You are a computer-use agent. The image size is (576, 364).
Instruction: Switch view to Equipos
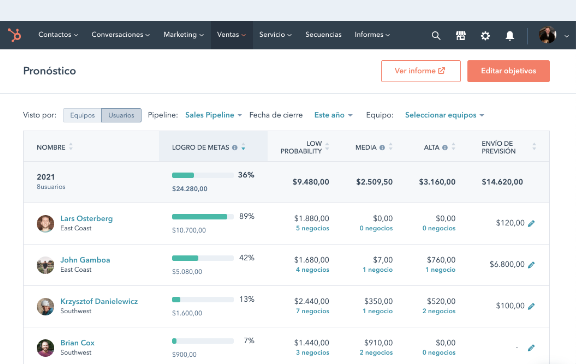click(82, 115)
